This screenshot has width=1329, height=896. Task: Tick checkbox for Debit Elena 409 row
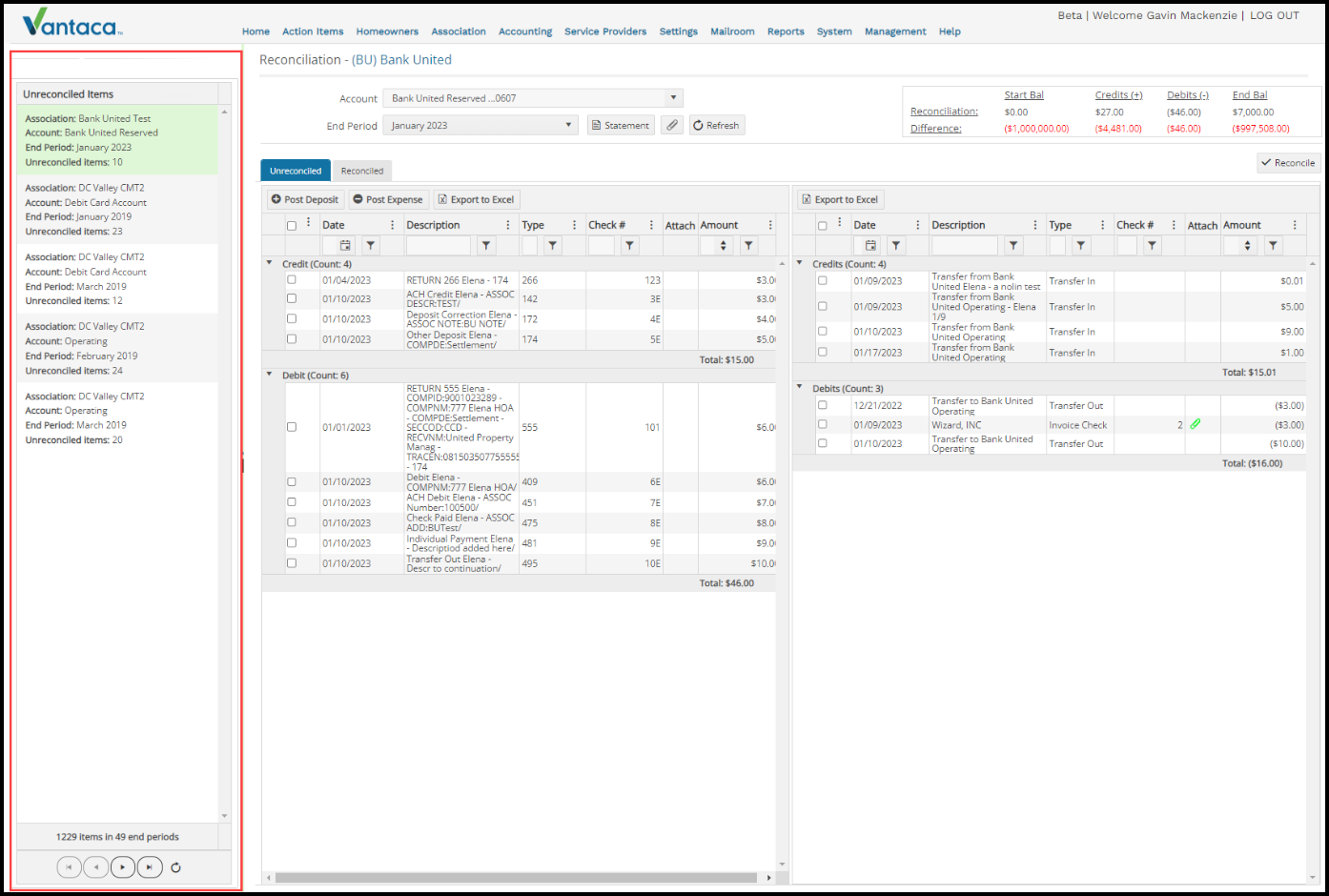(x=292, y=481)
